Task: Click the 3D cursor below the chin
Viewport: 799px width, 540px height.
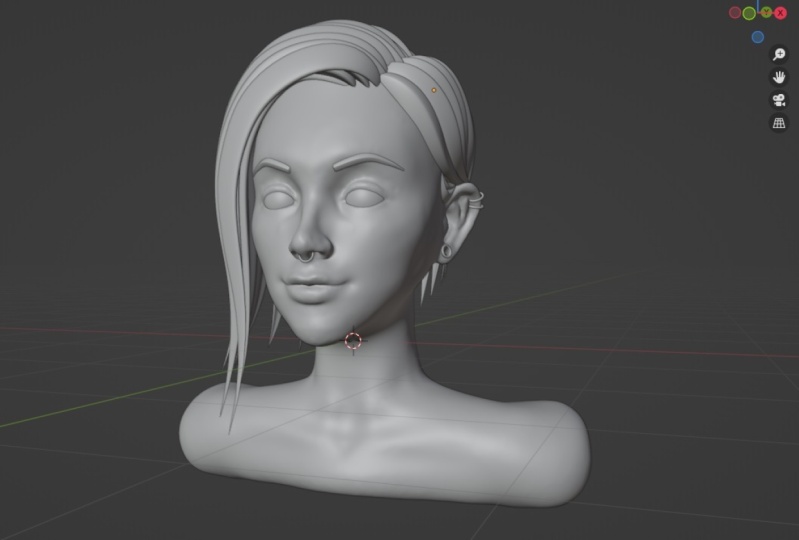Action: click(x=353, y=341)
